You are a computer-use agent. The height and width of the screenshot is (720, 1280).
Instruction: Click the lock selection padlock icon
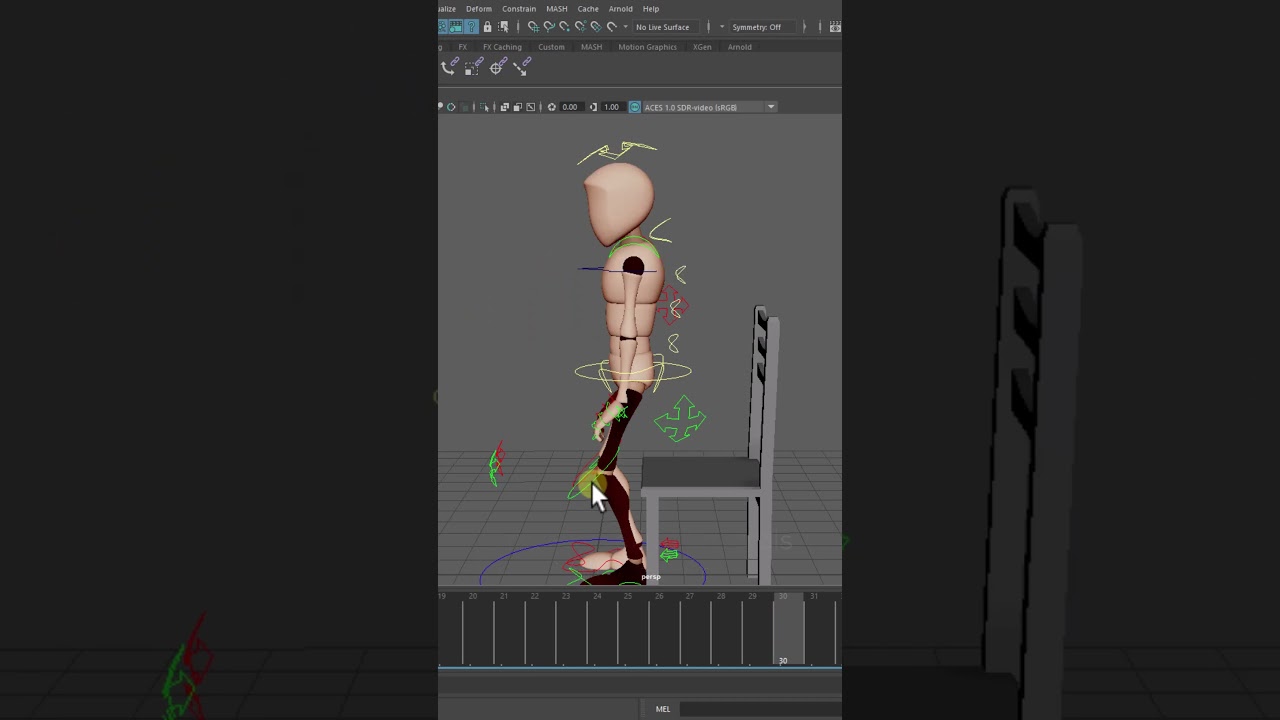487,27
